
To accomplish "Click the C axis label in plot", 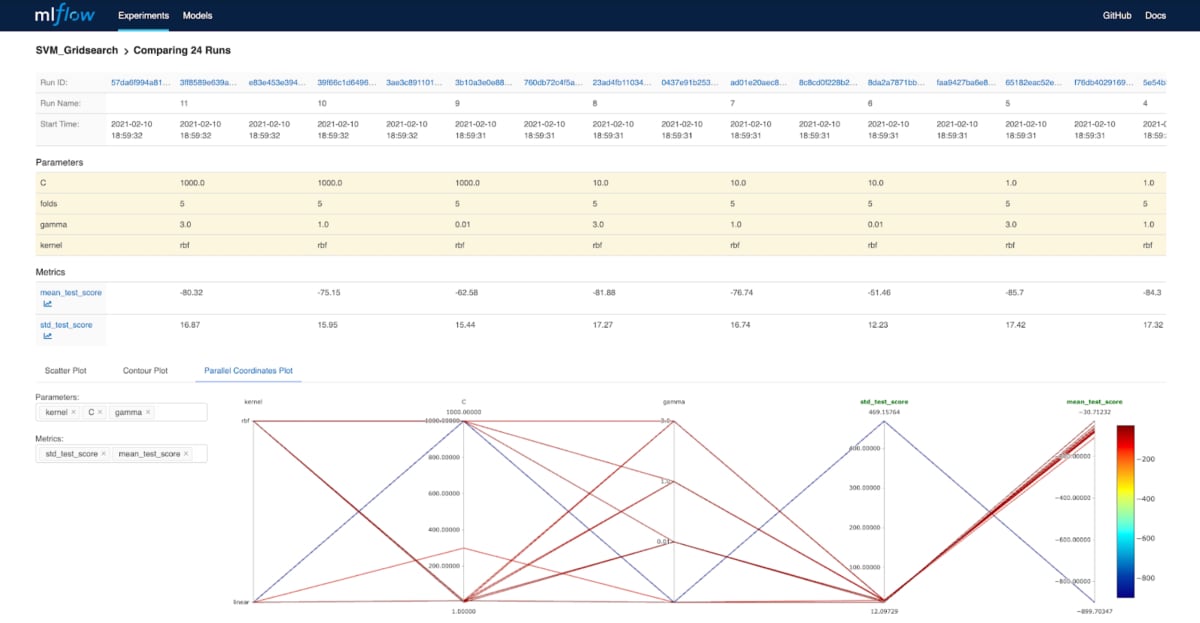I will click(463, 401).
